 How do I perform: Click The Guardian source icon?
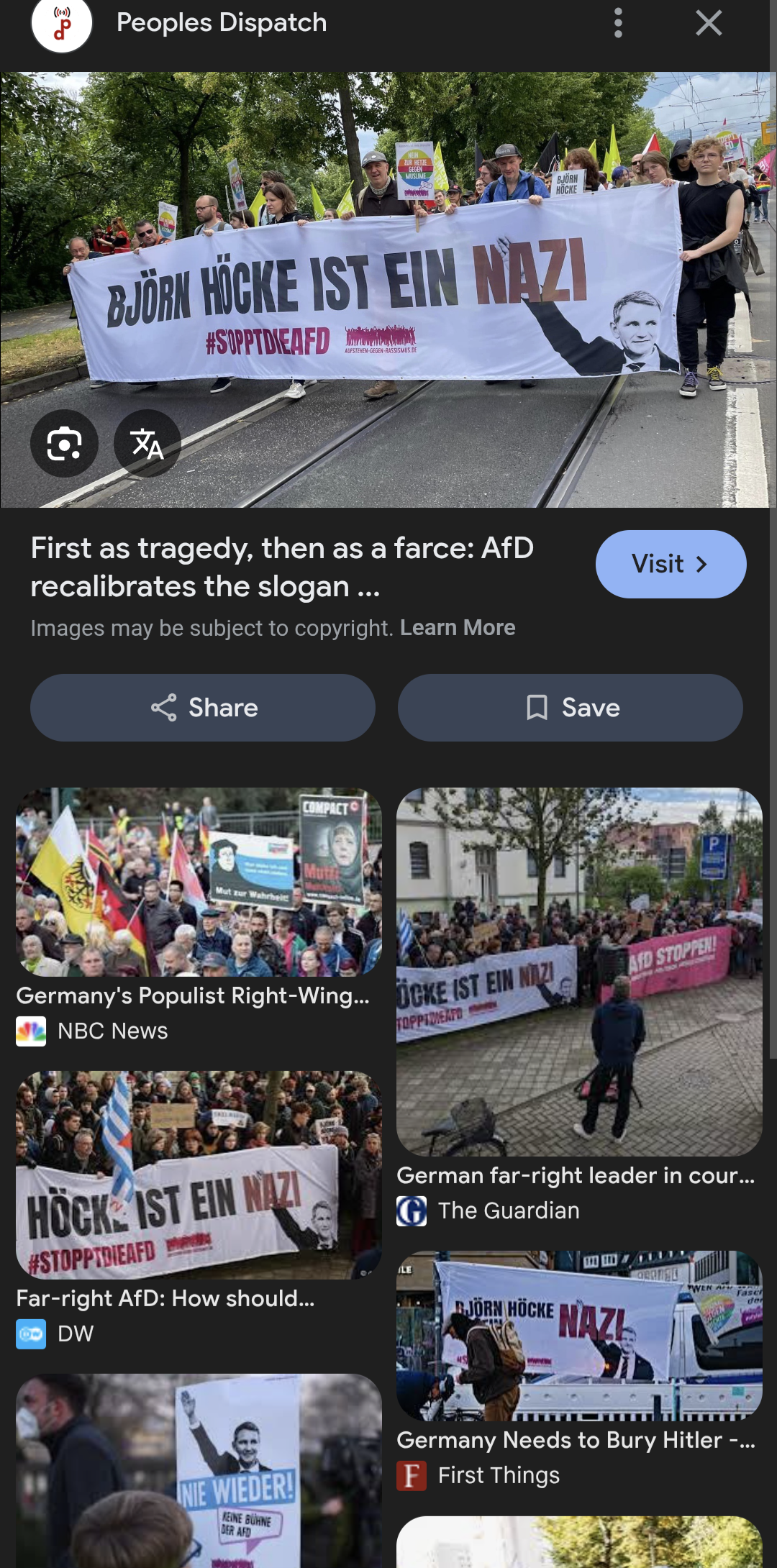[x=412, y=1211]
